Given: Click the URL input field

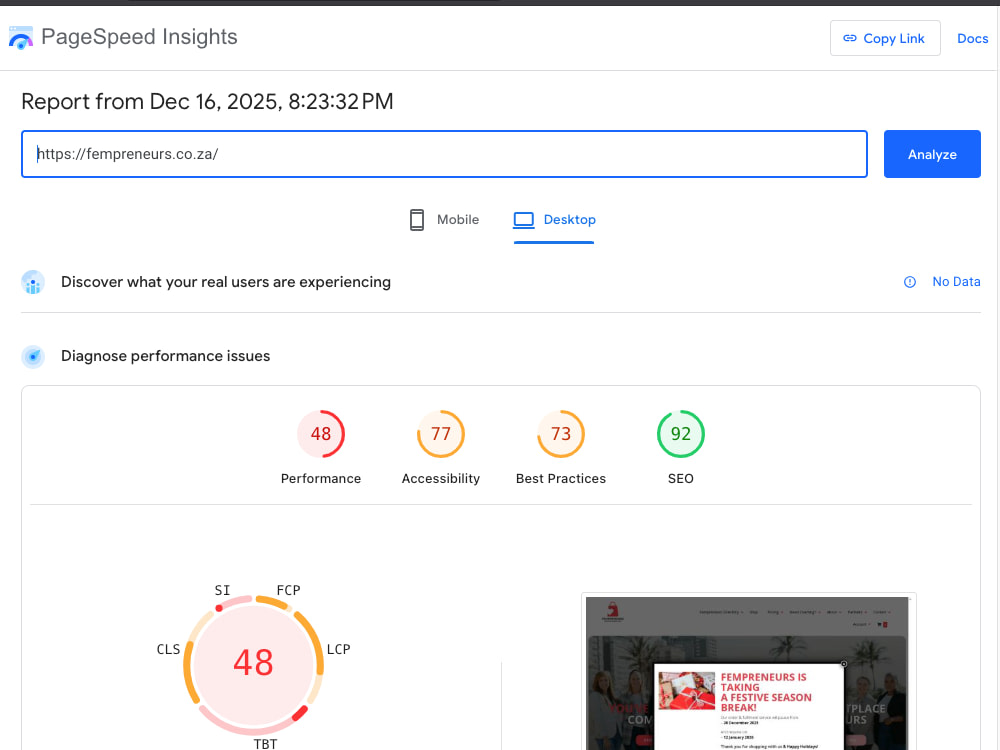Looking at the screenshot, I should pyautogui.click(x=444, y=154).
